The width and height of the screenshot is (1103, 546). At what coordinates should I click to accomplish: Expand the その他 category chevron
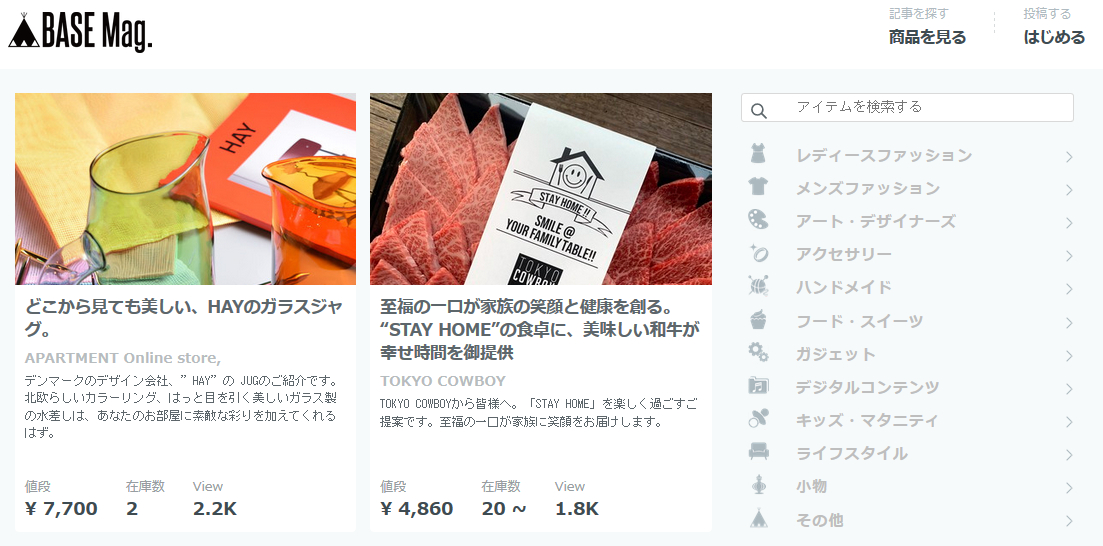coord(1069,521)
